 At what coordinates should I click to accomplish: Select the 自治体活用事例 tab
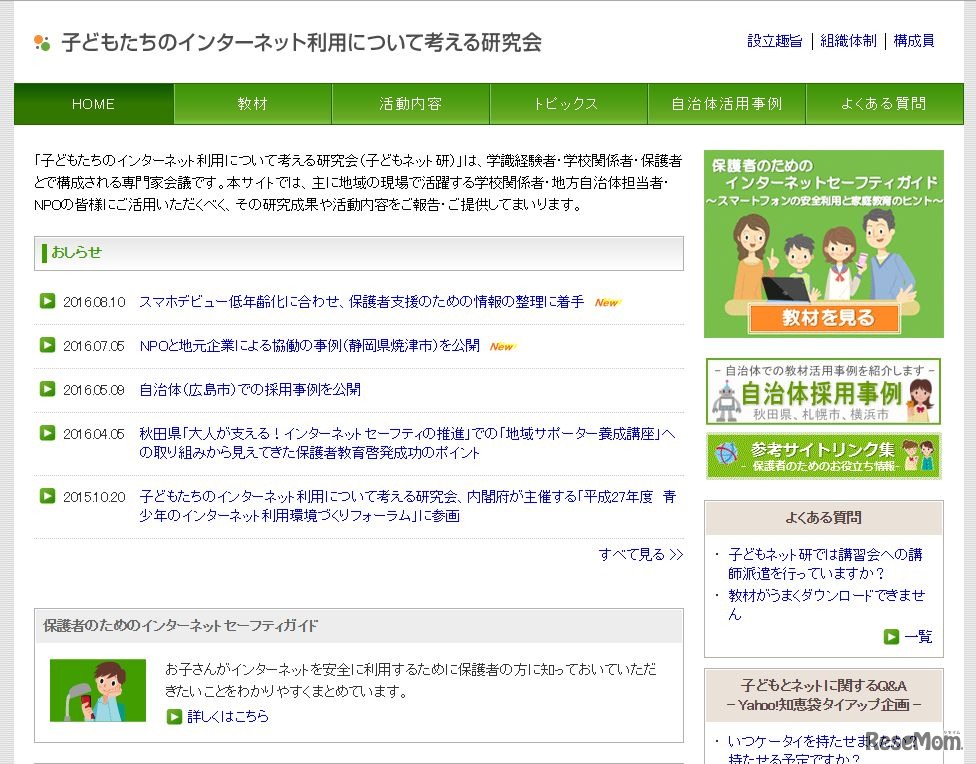tap(726, 103)
